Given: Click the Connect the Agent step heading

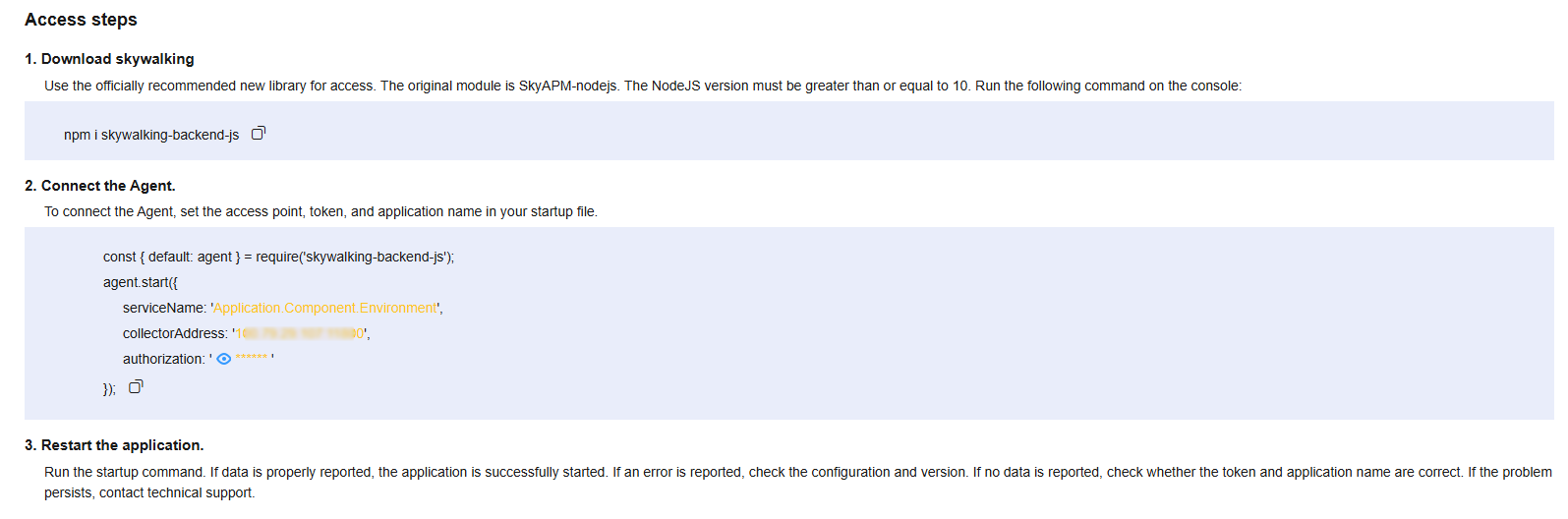Looking at the screenshot, I should tap(100, 186).
